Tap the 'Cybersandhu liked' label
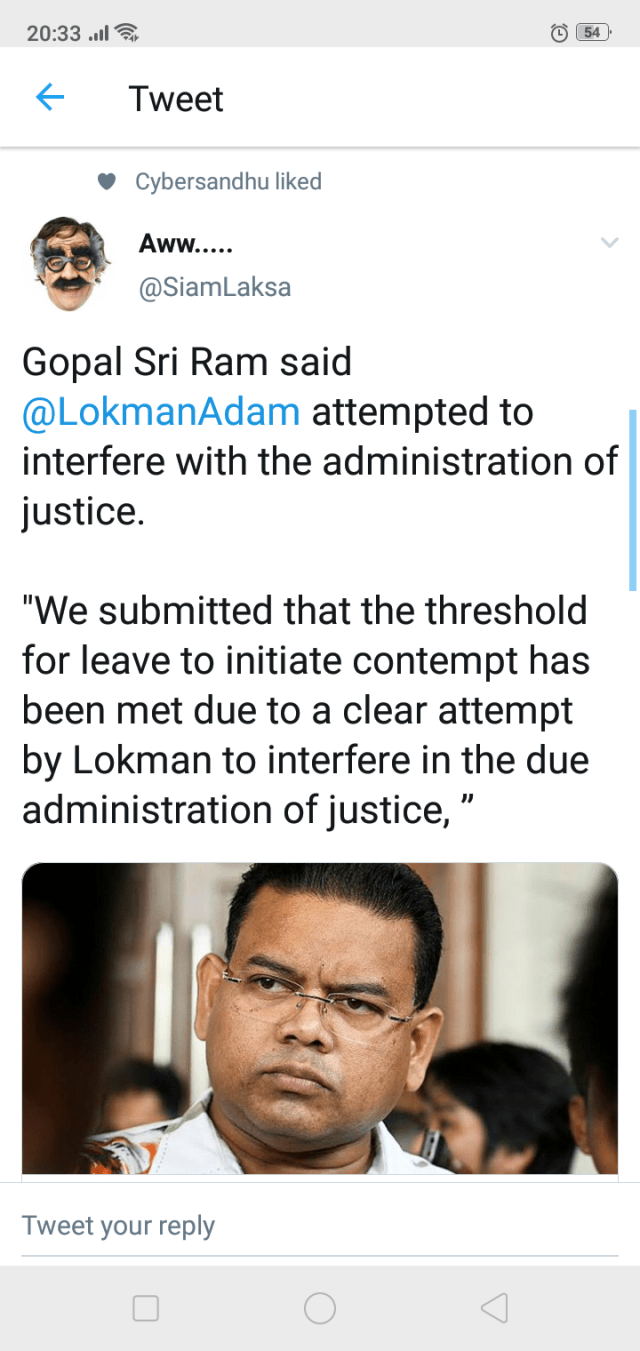 [x=228, y=182]
